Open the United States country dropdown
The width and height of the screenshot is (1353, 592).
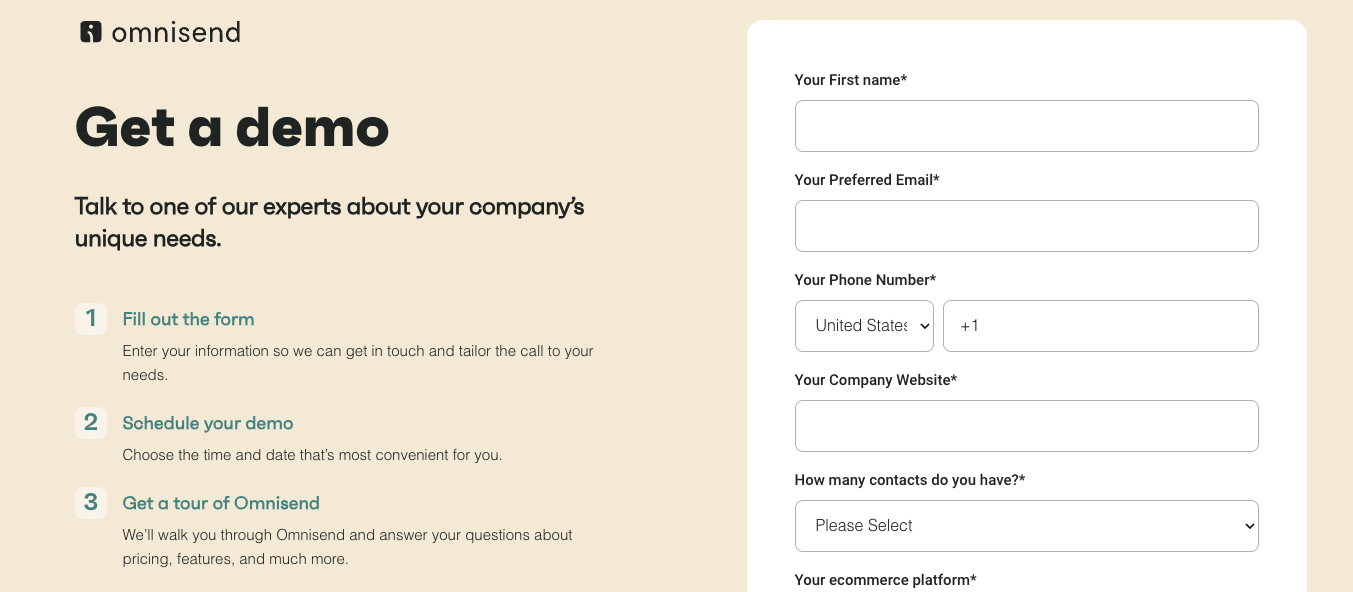[864, 326]
